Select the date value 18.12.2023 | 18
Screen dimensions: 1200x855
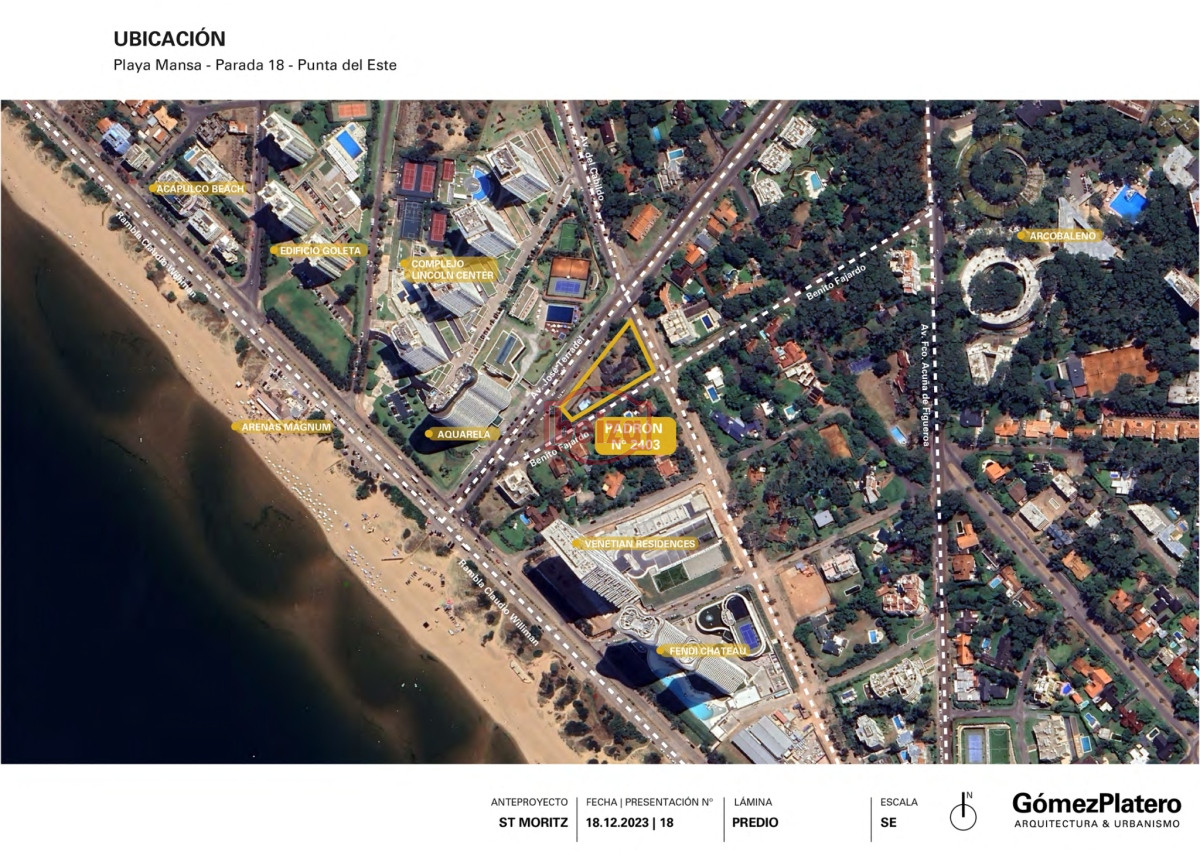(630, 823)
